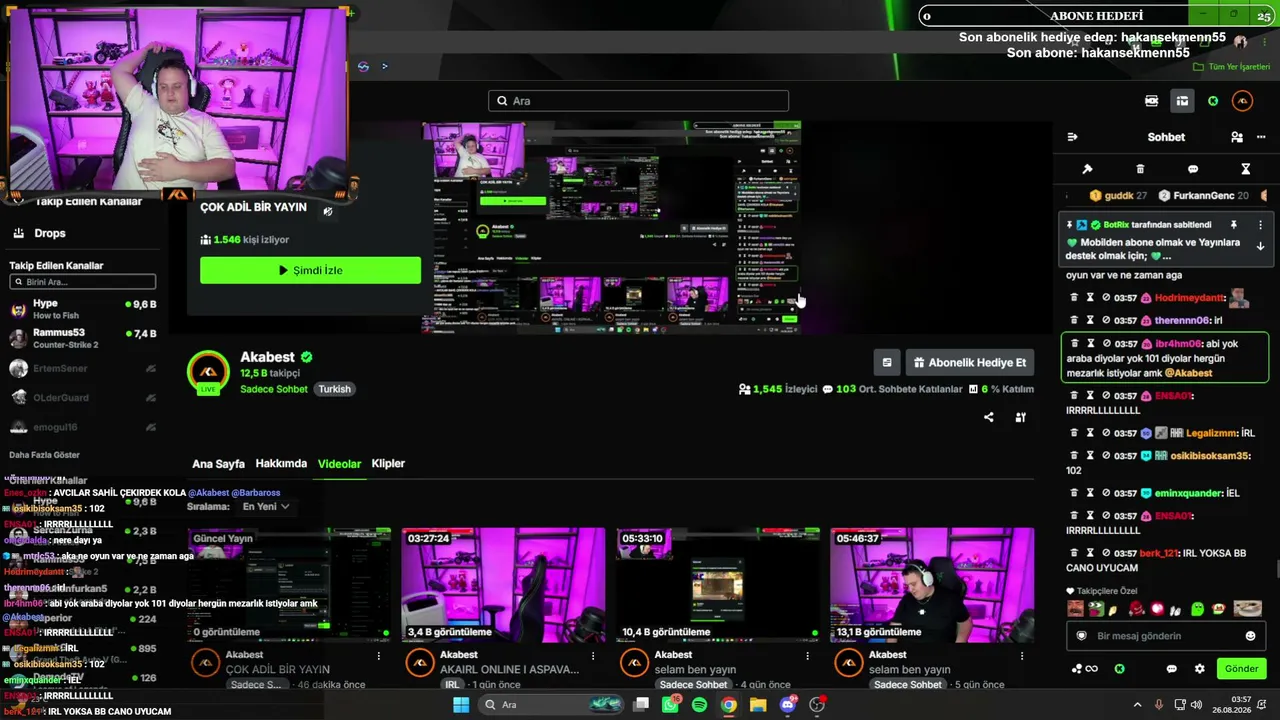
Task: Open Spotify from the taskbar
Action: (x=699, y=705)
